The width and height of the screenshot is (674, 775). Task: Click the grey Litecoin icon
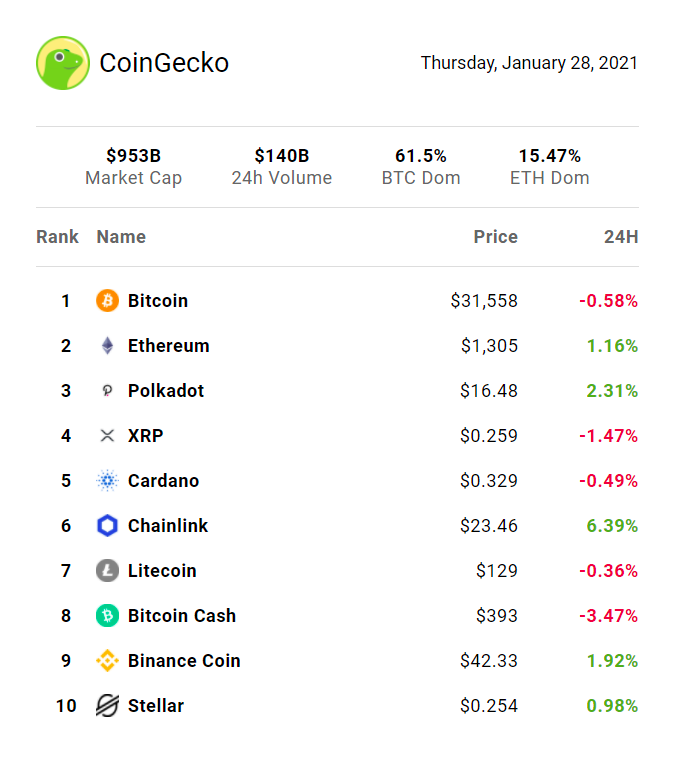click(107, 571)
